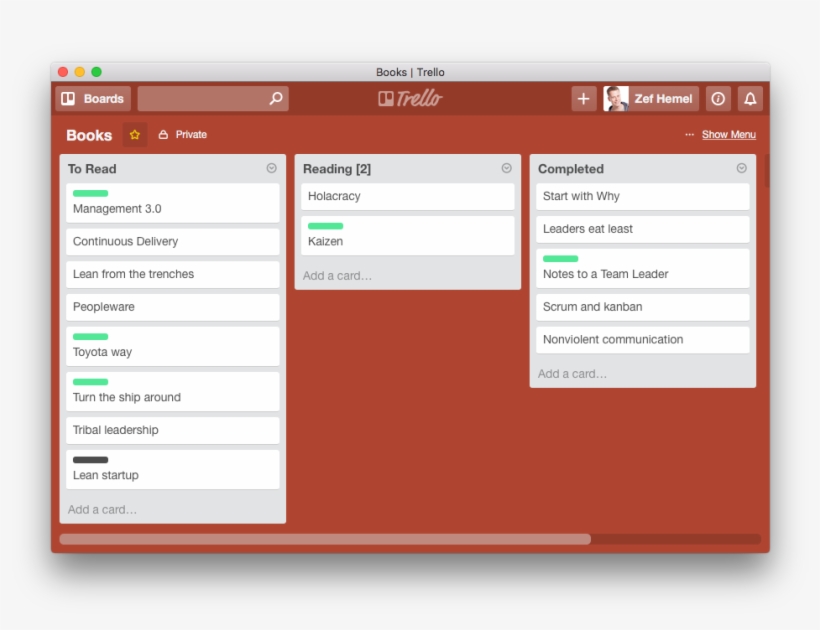Click green label on Notes to a Team Leader
This screenshot has width=820, height=630.
pyautogui.click(x=560, y=259)
